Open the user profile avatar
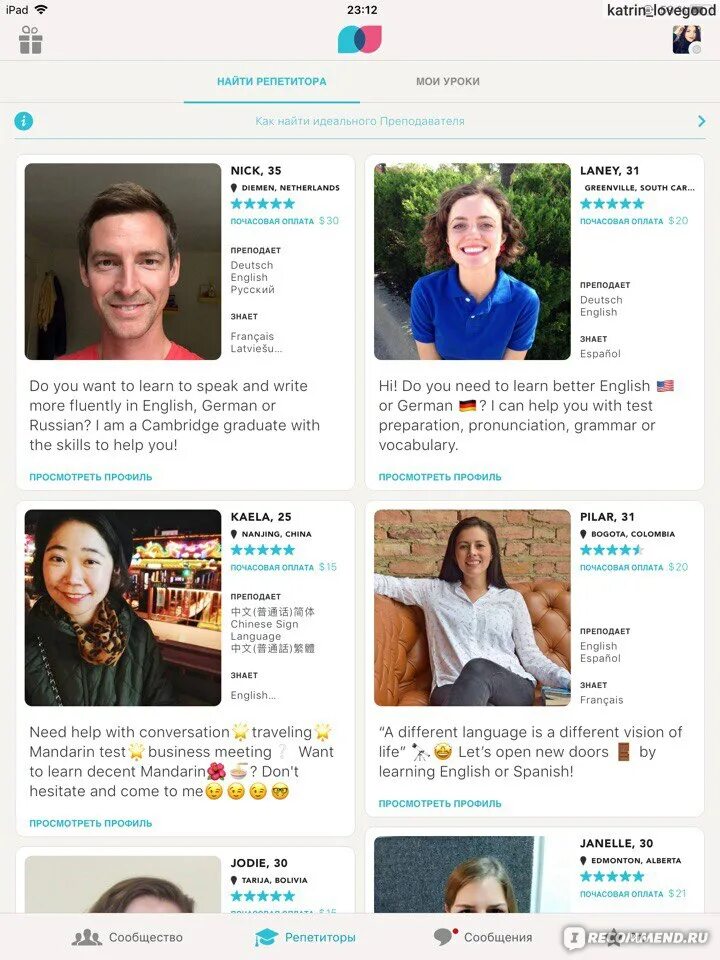 tap(687, 40)
